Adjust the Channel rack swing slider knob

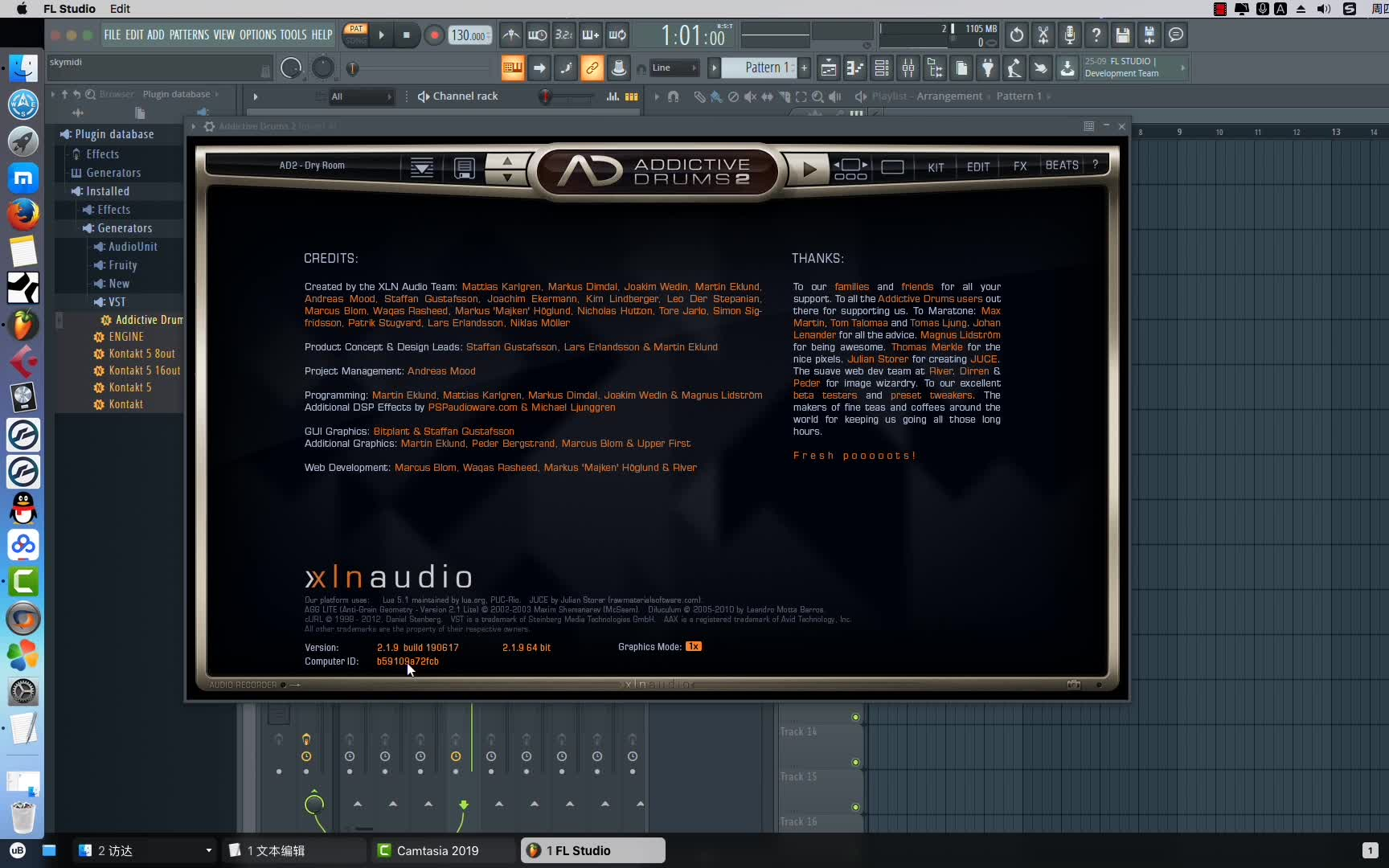[x=546, y=97]
